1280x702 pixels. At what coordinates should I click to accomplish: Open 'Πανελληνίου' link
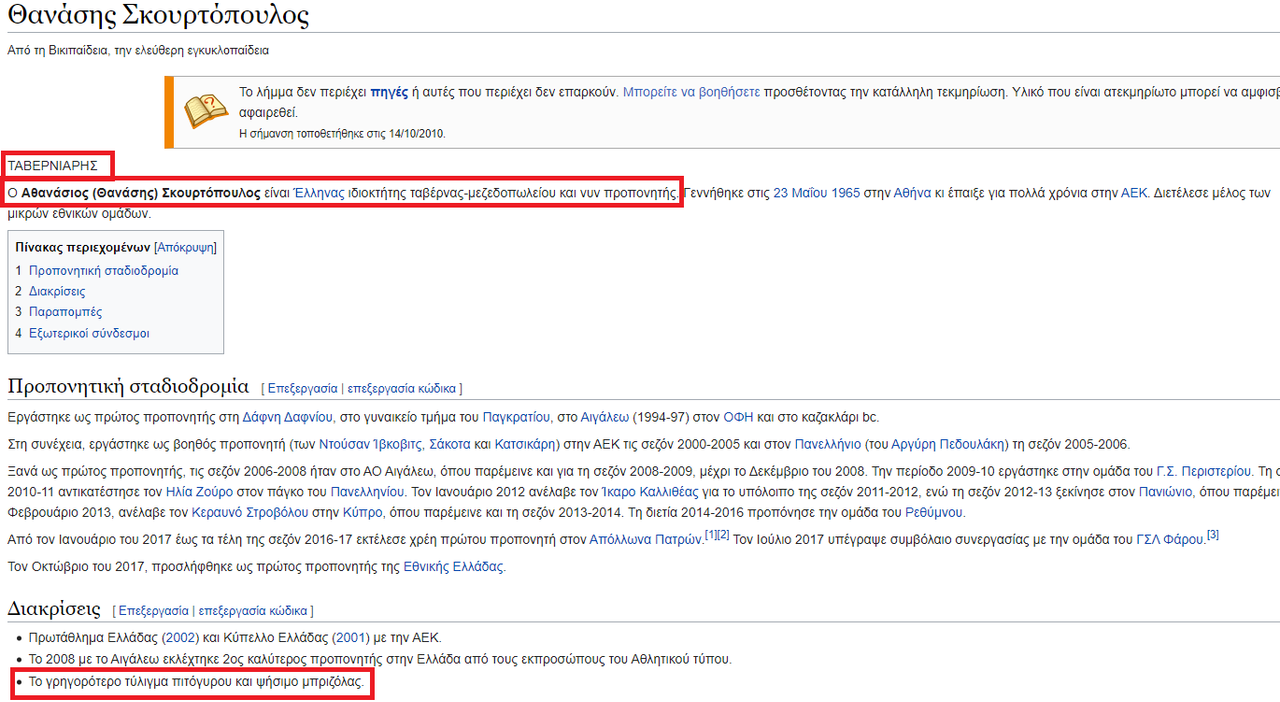(x=368, y=491)
